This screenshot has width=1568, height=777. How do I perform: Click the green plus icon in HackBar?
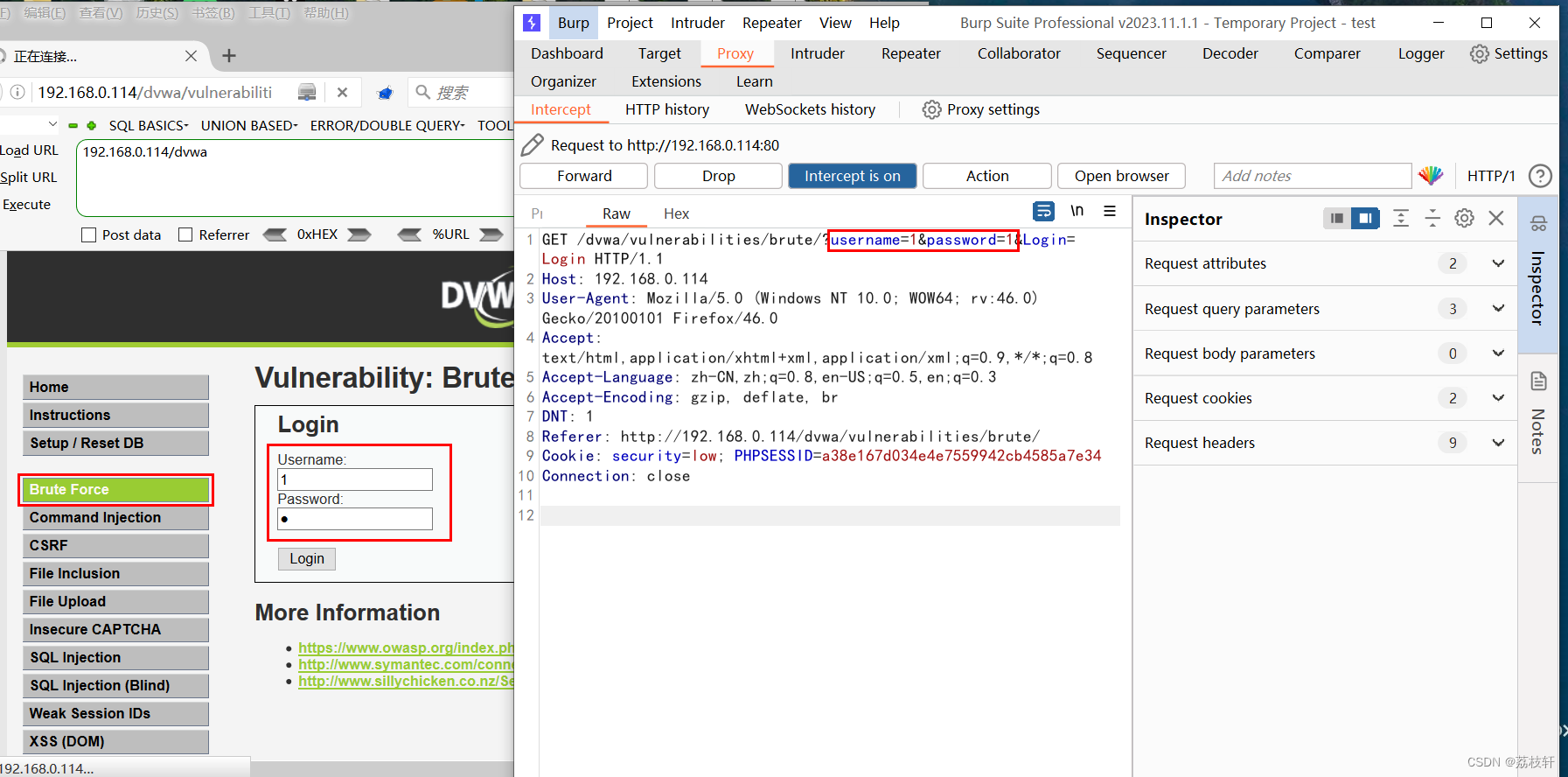point(91,125)
